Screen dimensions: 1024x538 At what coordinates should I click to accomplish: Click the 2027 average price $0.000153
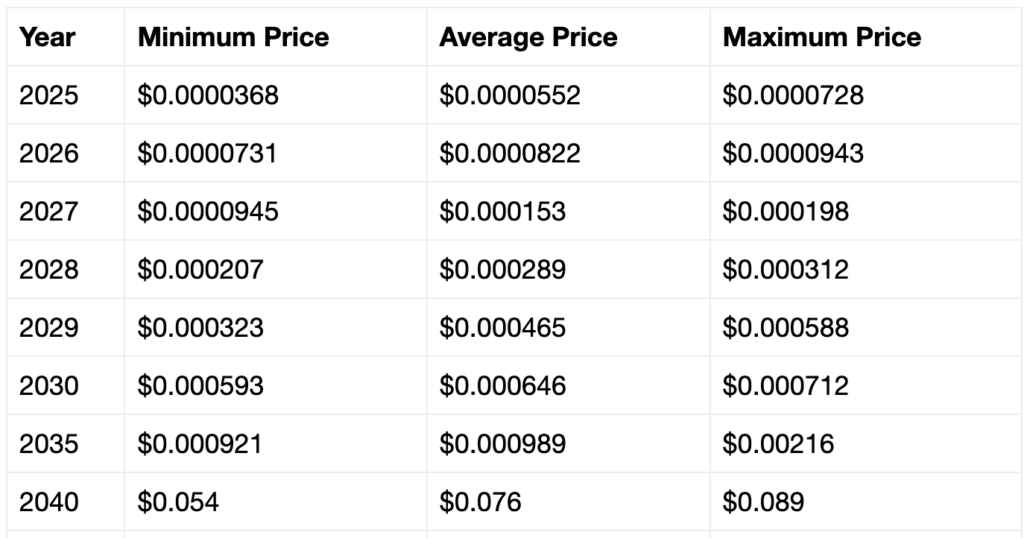502,212
